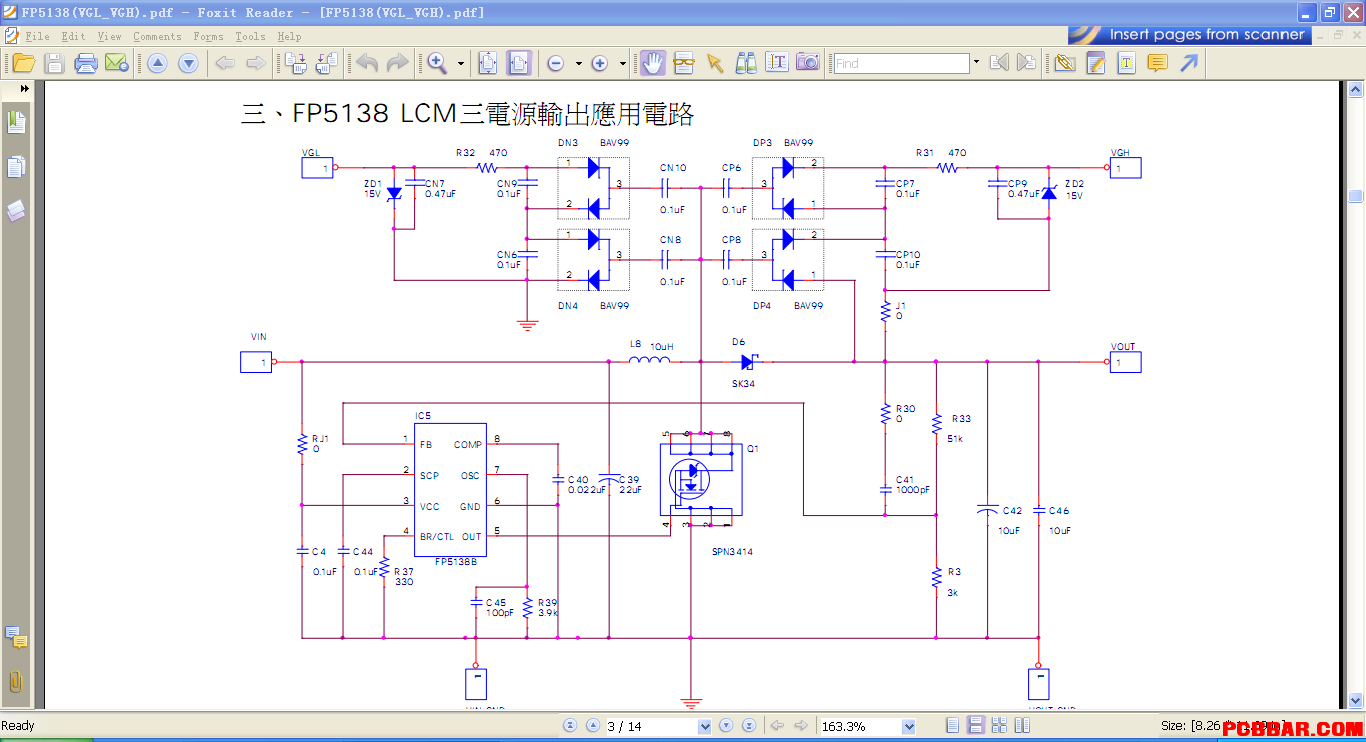Click the Previous View left arrow in toolbar
The image size is (1366, 742).
[x=225, y=63]
